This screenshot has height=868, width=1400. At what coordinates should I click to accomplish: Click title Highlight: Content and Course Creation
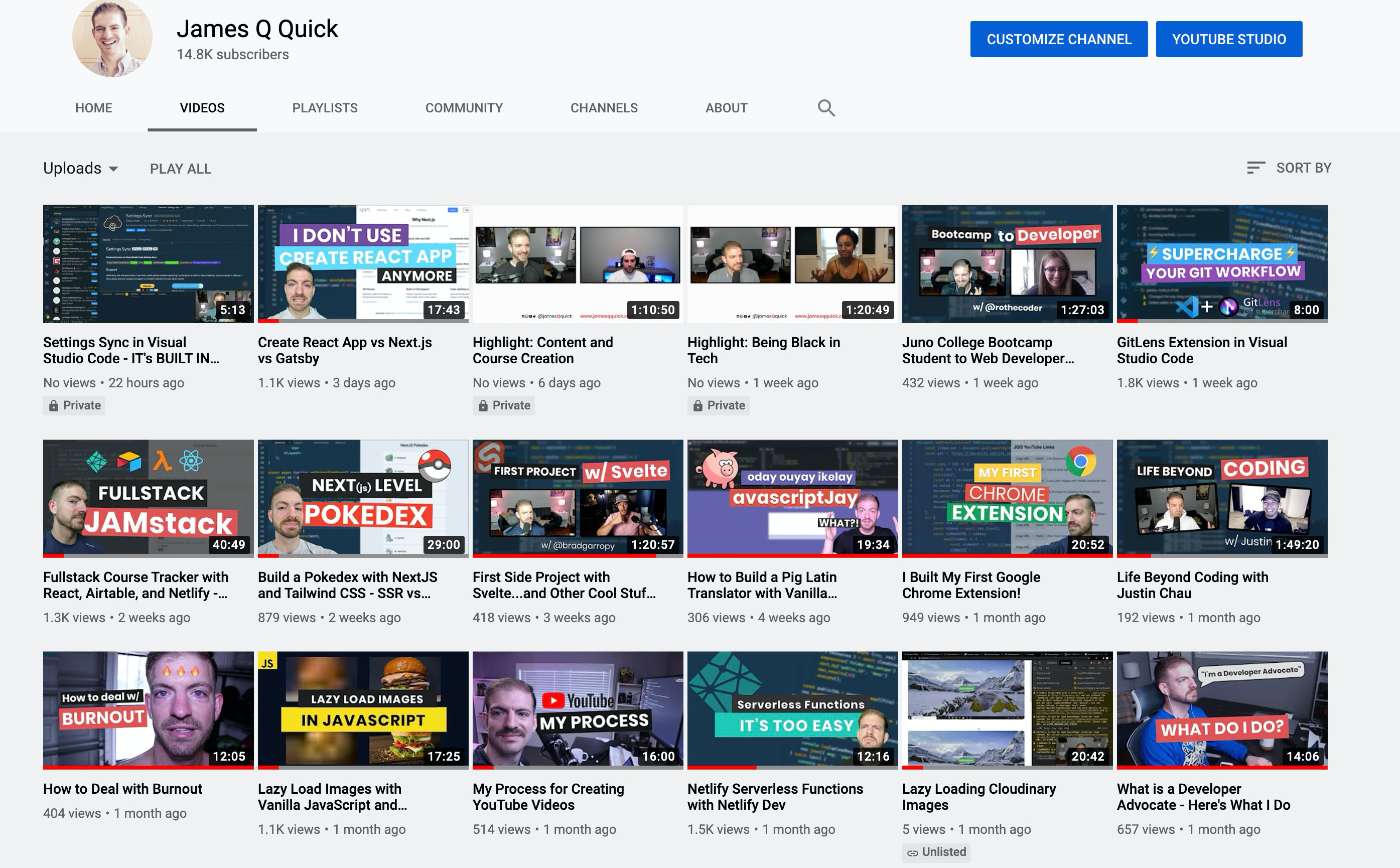pyautogui.click(x=542, y=350)
